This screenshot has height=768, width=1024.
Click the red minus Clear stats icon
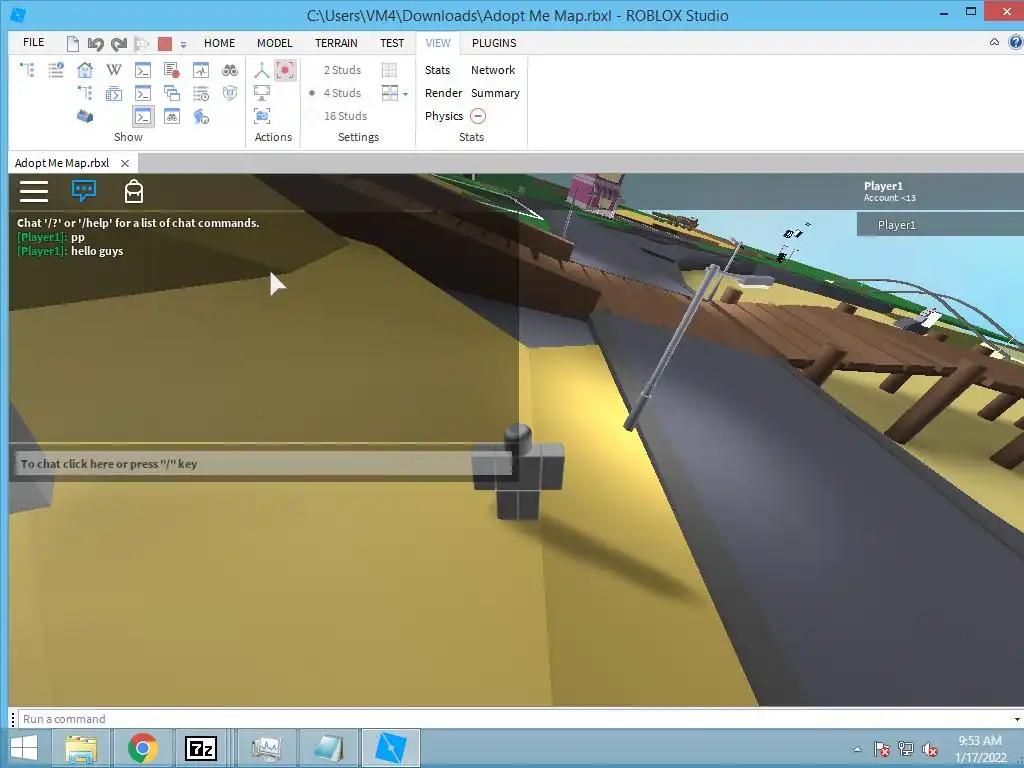[x=478, y=116]
